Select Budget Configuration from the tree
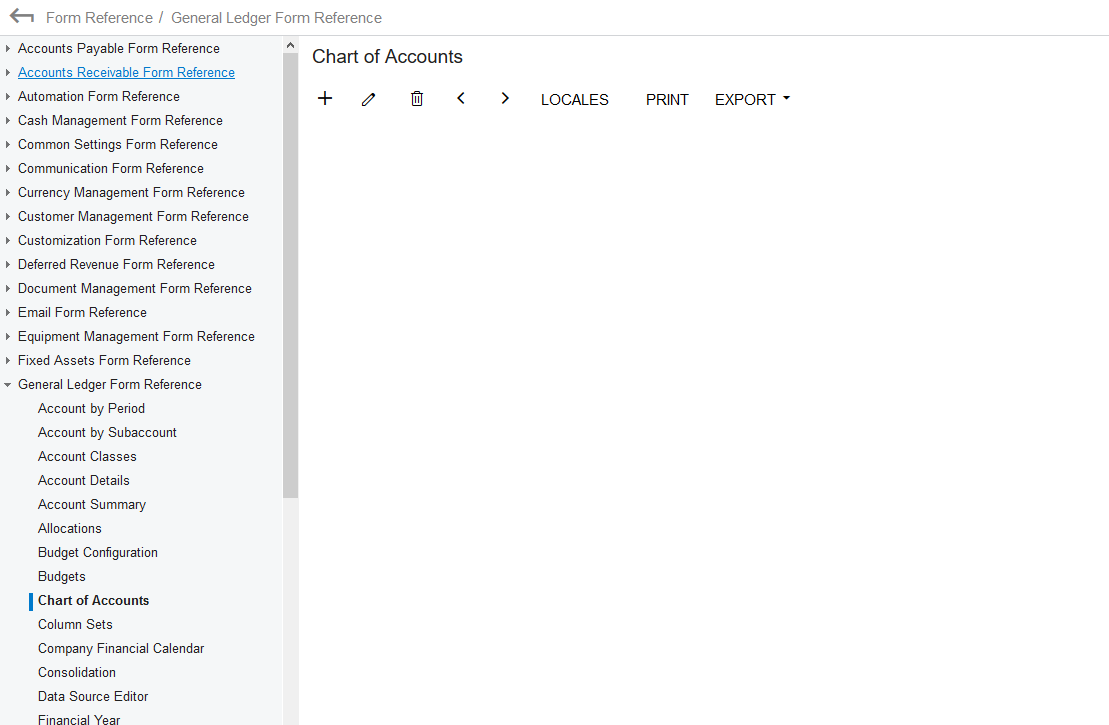 97,552
